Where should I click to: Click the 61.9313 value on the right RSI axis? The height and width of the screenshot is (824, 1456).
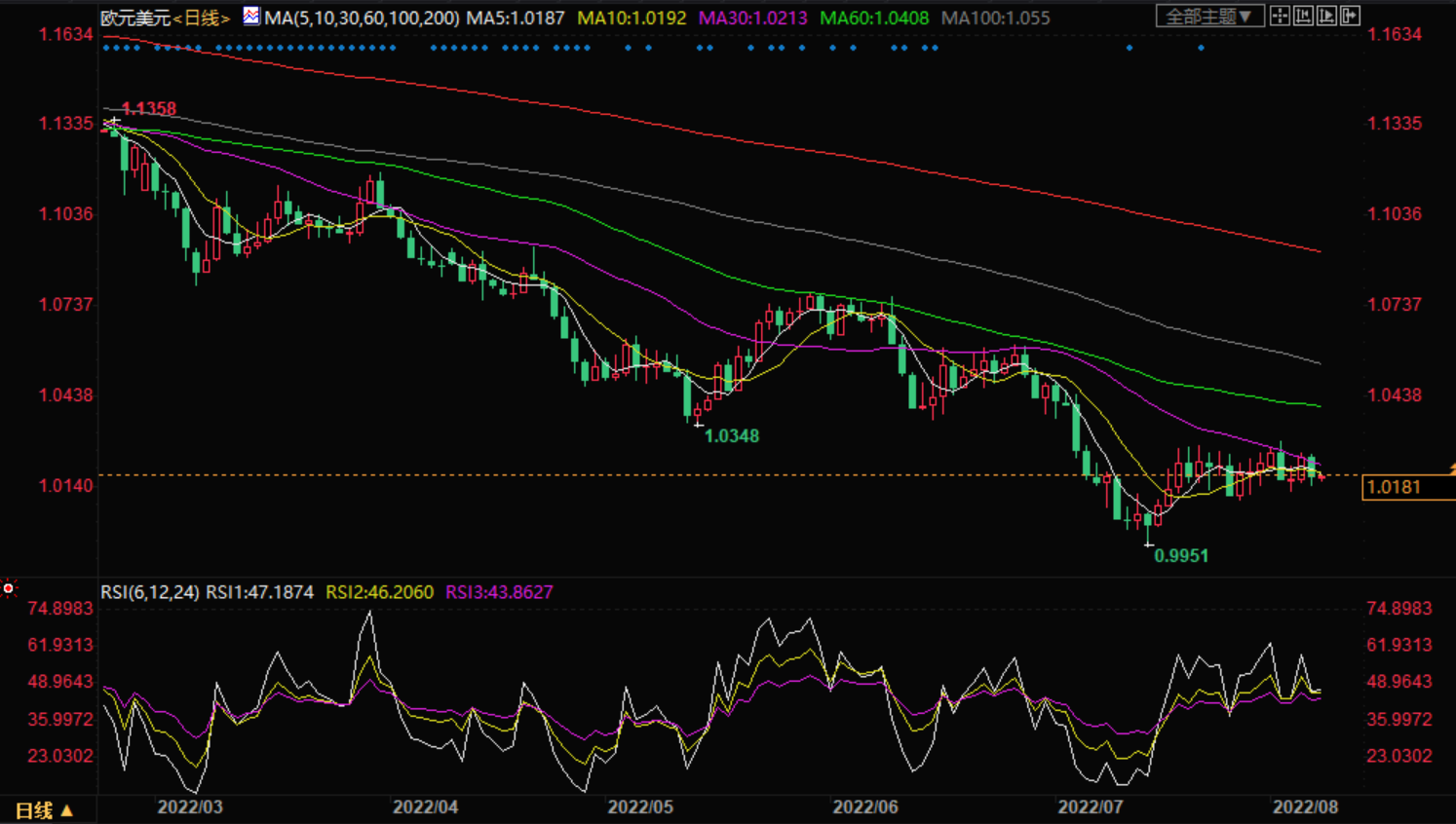pos(1399,645)
